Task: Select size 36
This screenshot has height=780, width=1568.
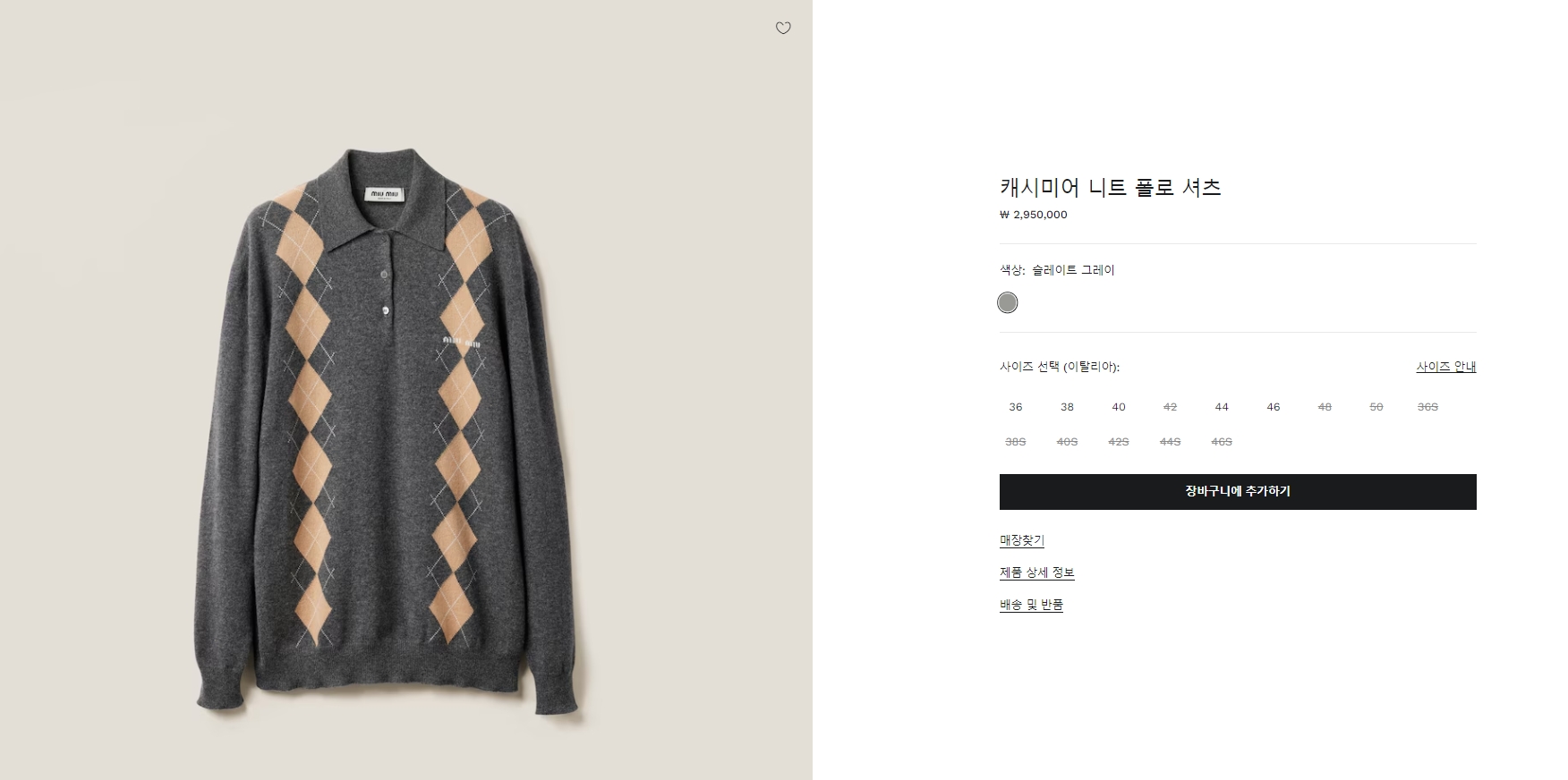Action: (x=1016, y=407)
